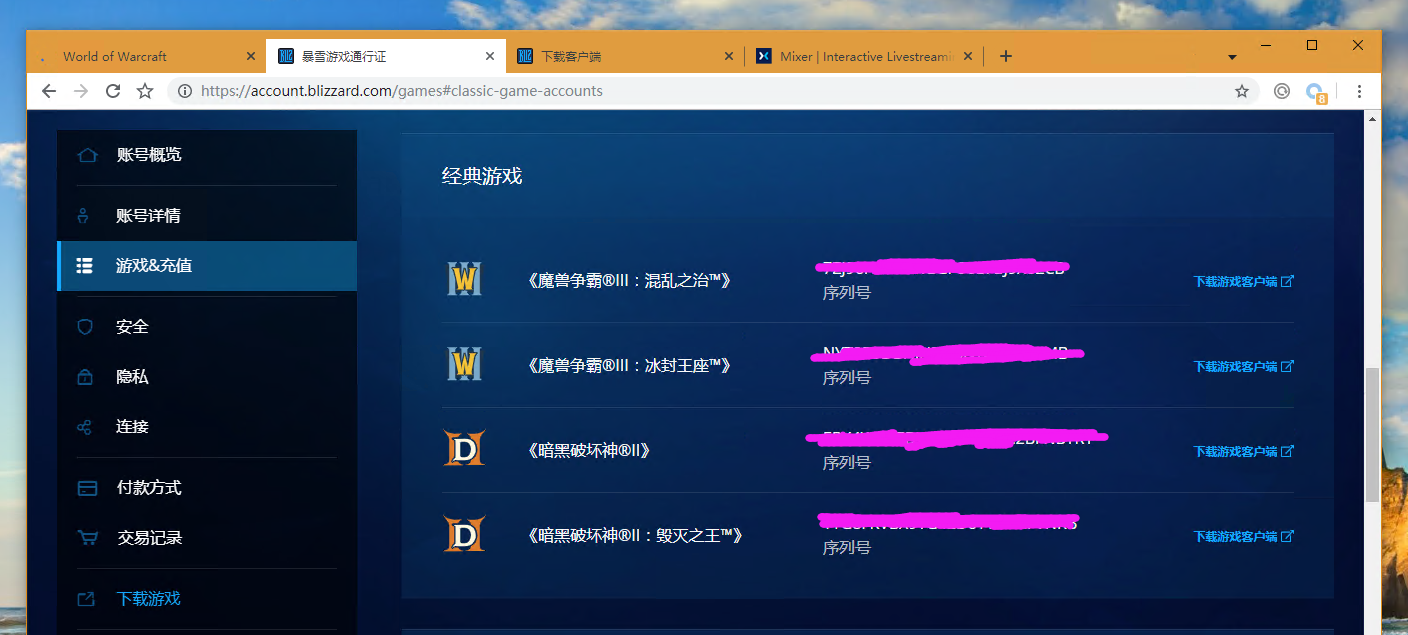1408x635 pixels.
Task: Click the scrollbar up arrow
Action: (x=1372, y=118)
